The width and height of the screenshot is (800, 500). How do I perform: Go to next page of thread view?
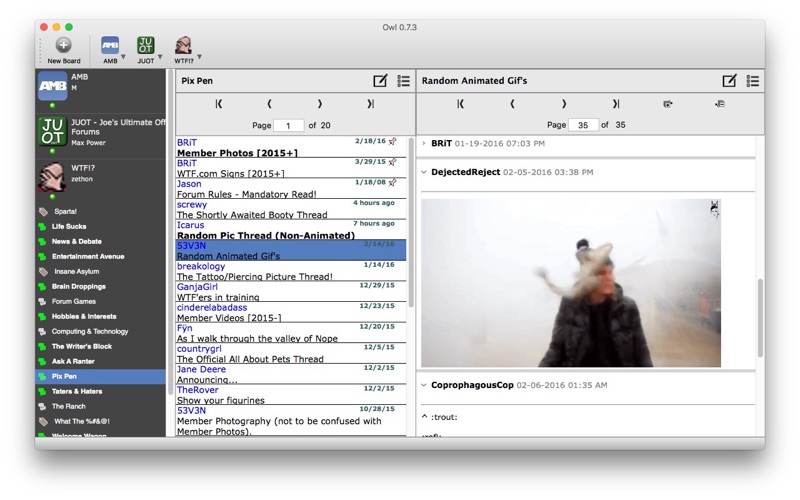564,104
